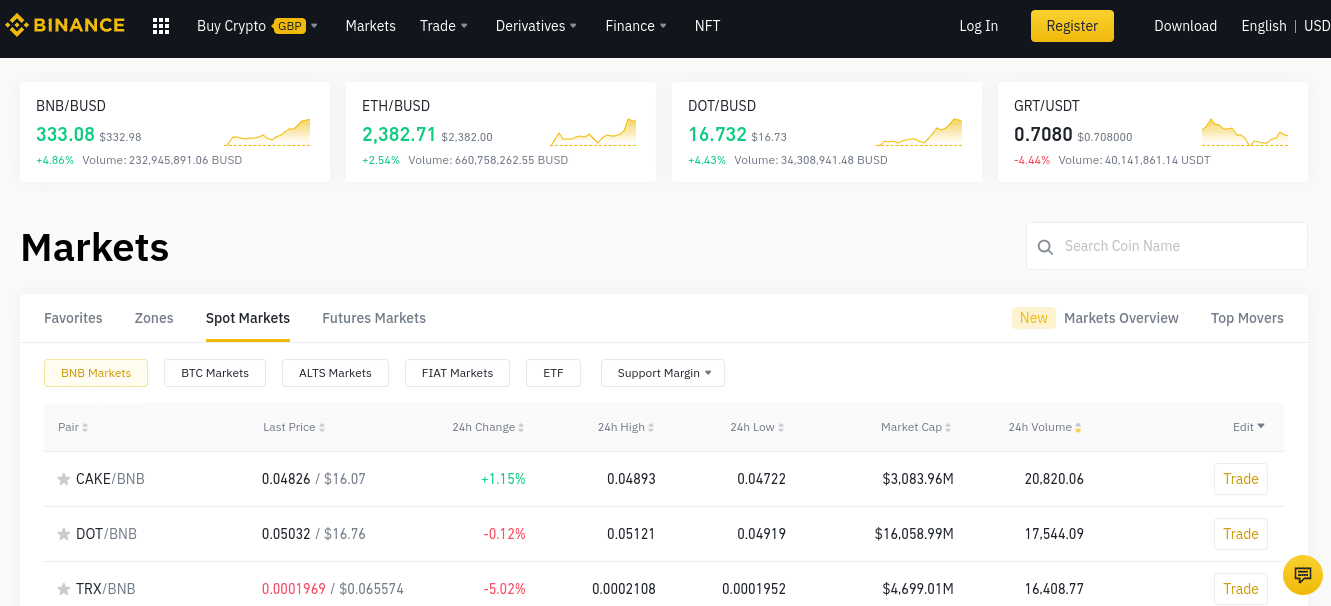Change the language from English
Screen dimensions: 1331x606
(x=1264, y=26)
